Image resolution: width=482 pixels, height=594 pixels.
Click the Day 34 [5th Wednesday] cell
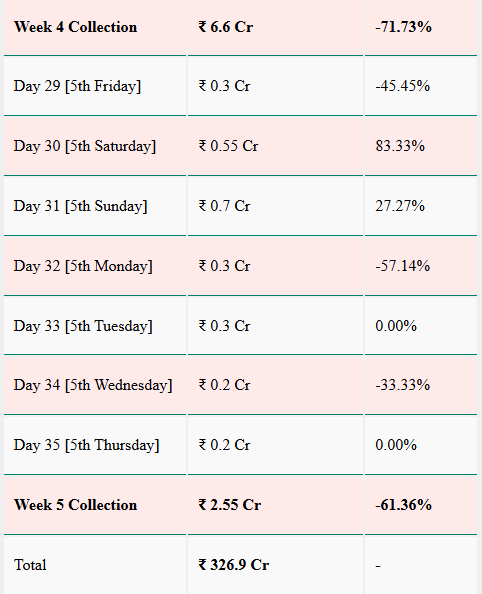[93, 385]
